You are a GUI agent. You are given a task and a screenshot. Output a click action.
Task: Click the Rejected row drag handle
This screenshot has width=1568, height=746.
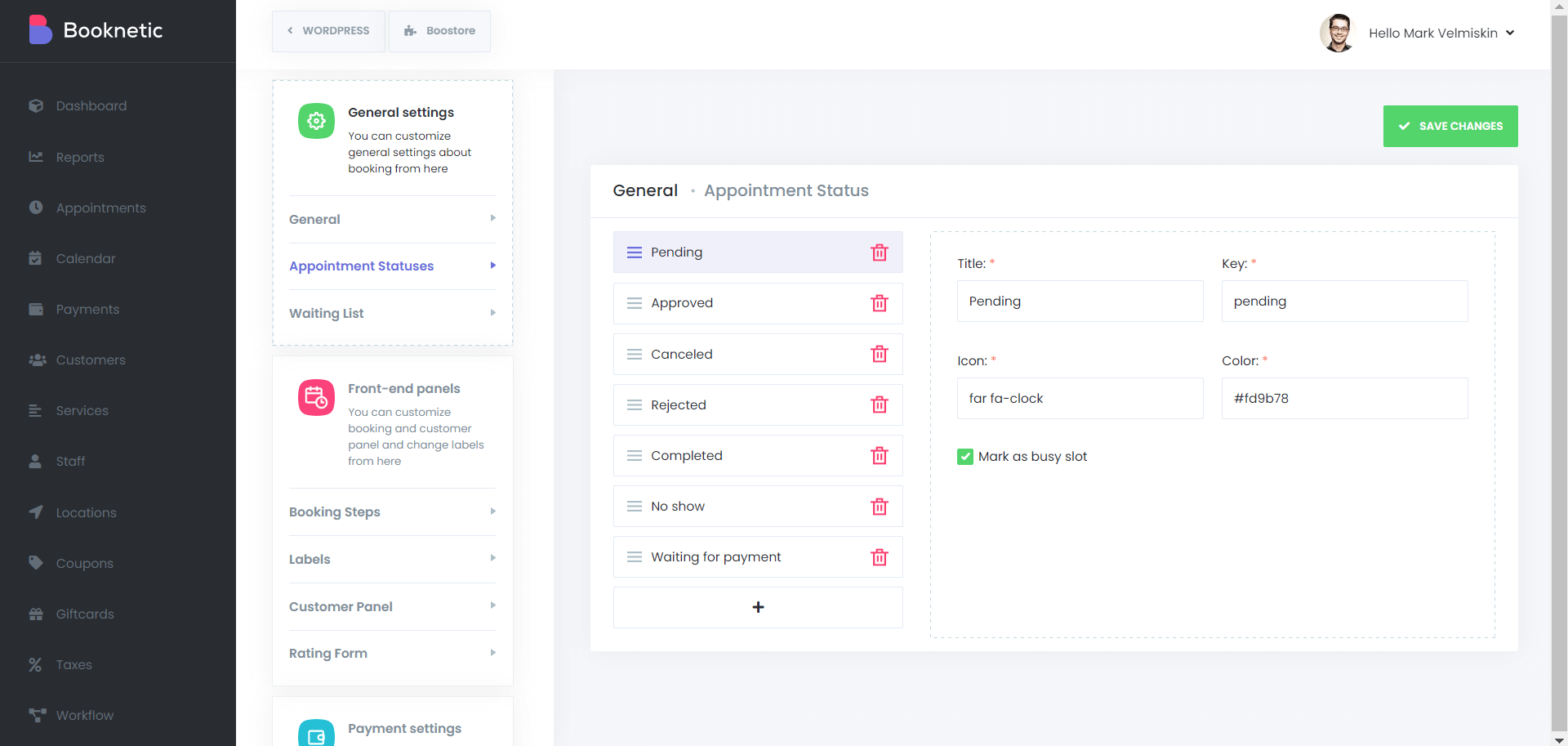(x=635, y=404)
